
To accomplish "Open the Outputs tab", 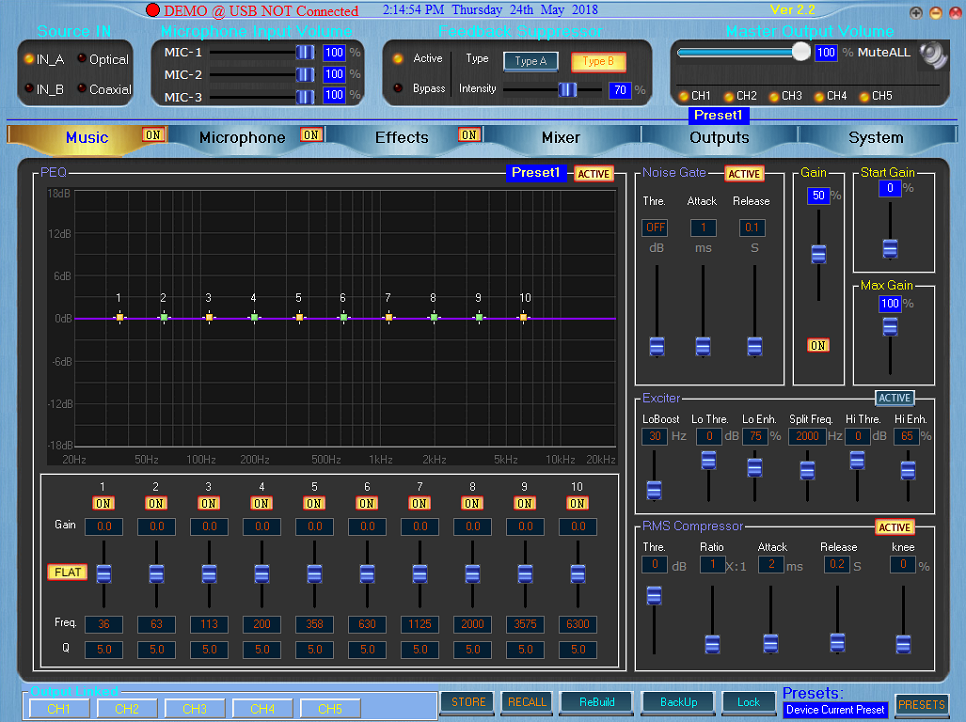I will coord(719,137).
